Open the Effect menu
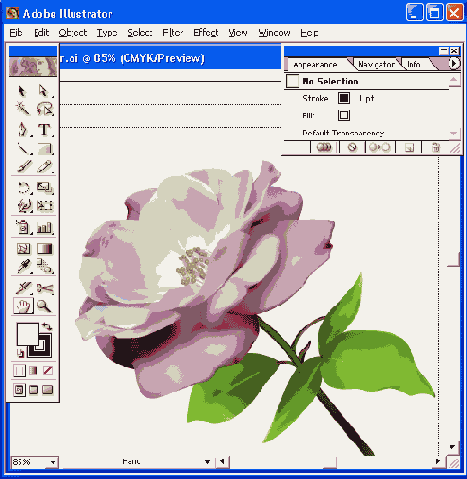Screen dimensions: 467x479 [x=206, y=33]
